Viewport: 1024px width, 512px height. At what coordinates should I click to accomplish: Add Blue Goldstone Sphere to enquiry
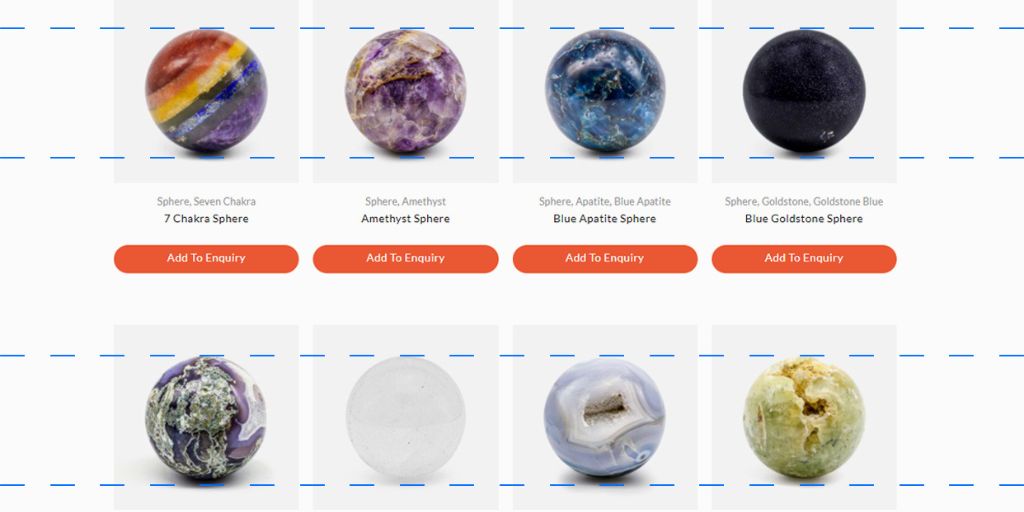(804, 259)
